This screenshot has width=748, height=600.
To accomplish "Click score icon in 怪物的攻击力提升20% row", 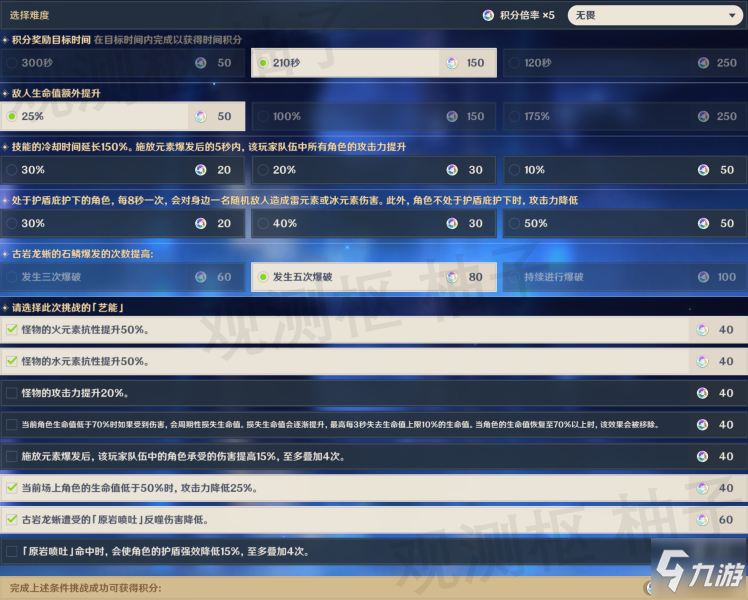I will [702, 393].
